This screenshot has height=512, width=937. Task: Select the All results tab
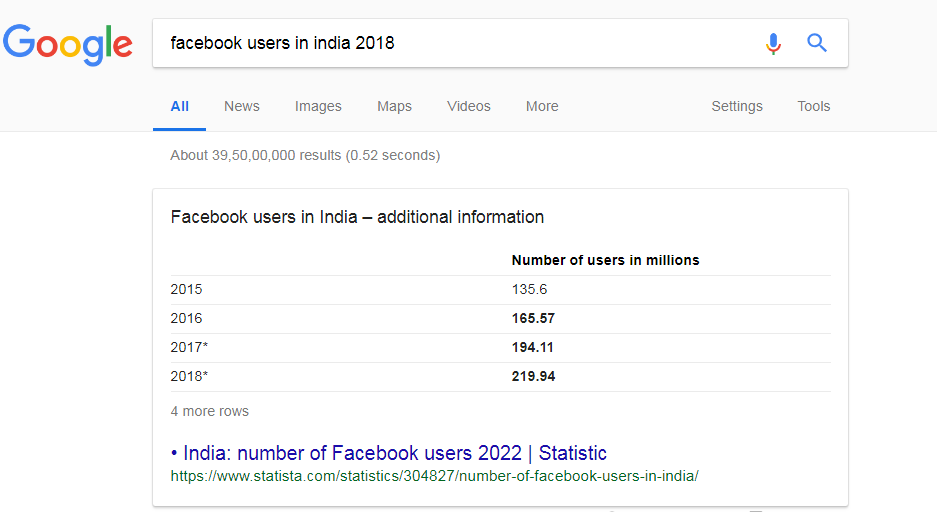tap(179, 106)
